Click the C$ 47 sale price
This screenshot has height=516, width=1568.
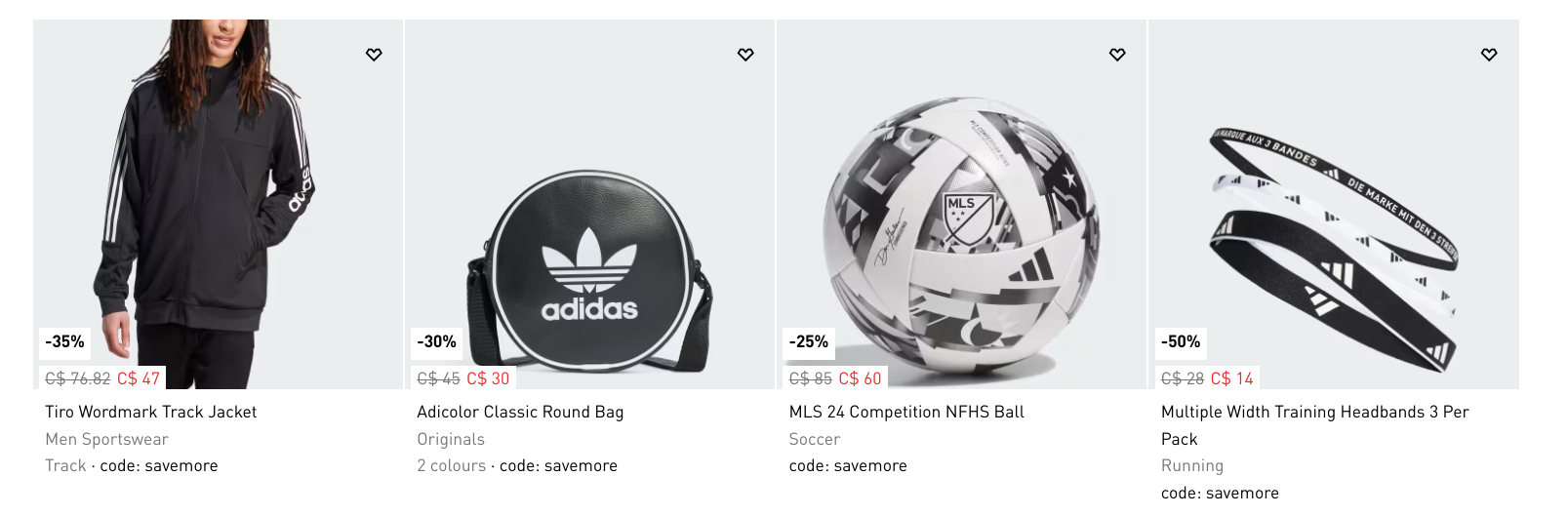click(139, 378)
